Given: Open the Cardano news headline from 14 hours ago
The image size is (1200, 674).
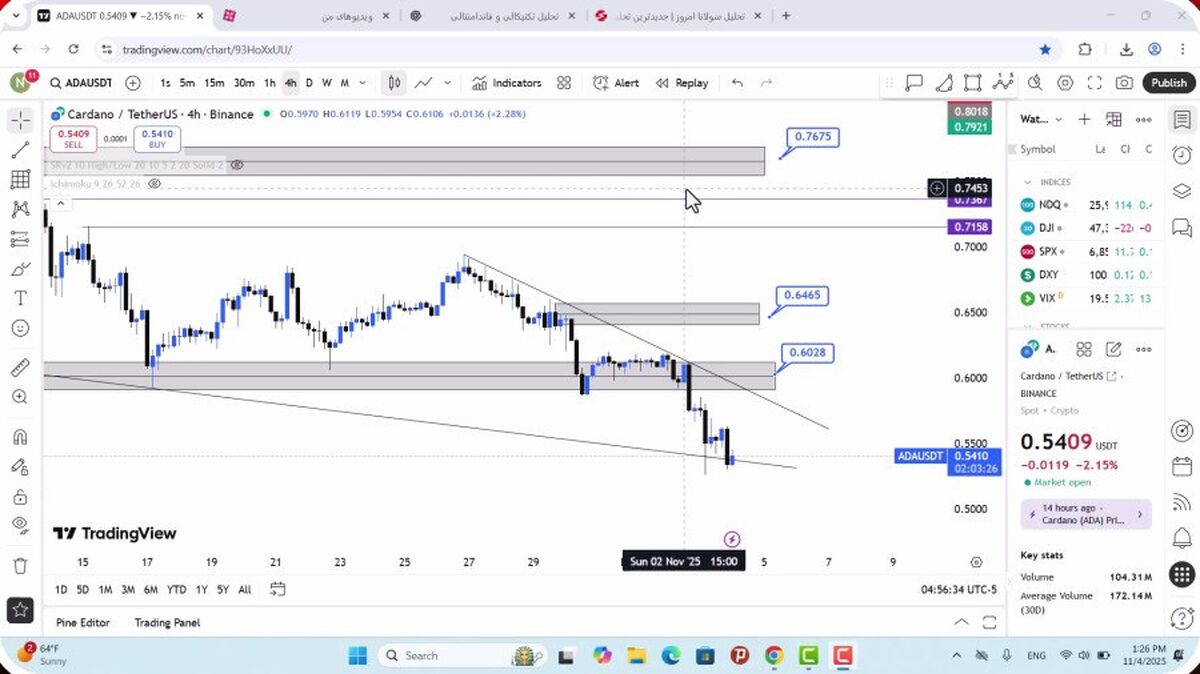Looking at the screenshot, I should pos(1086,514).
